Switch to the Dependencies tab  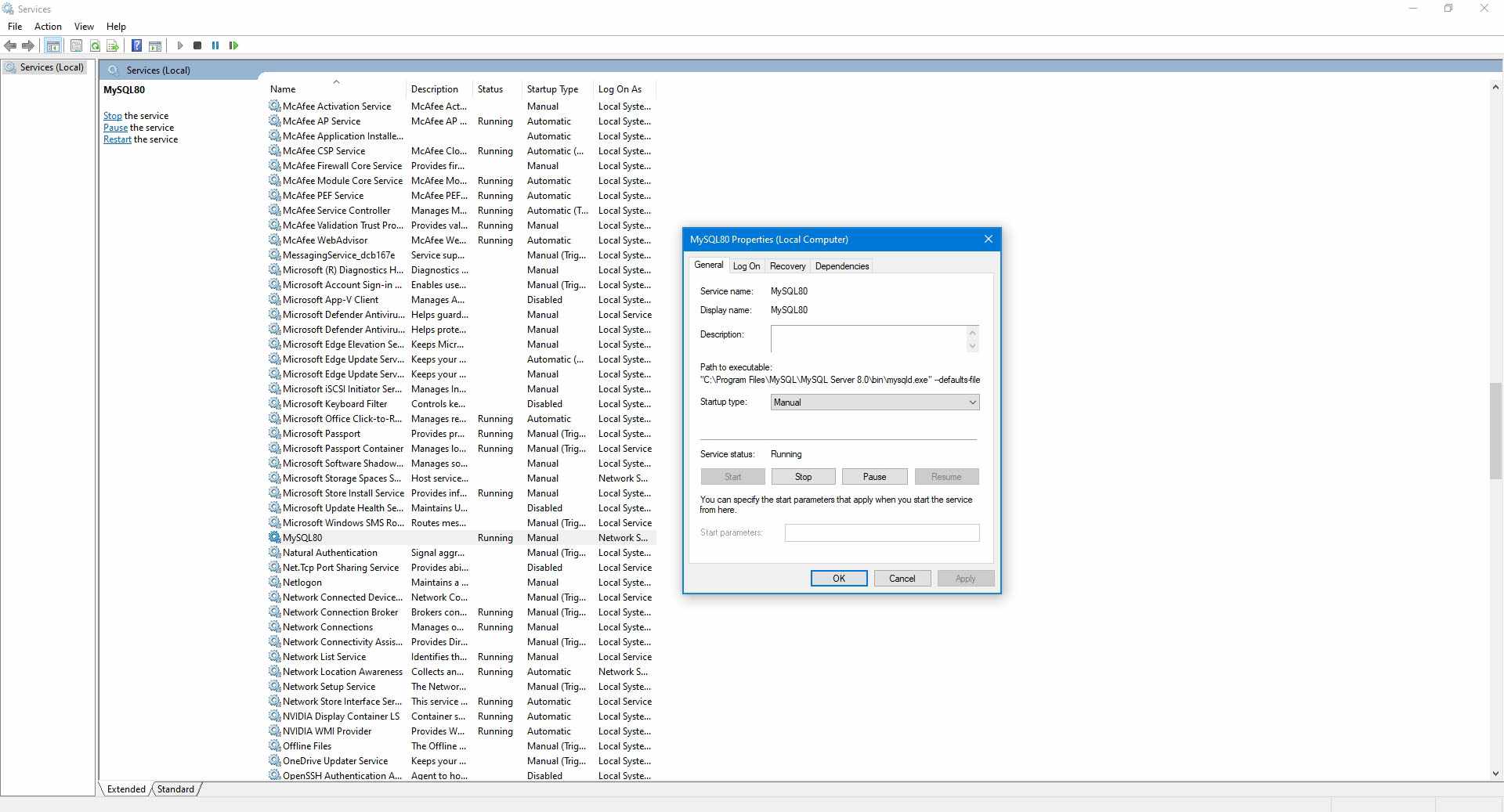coord(842,266)
